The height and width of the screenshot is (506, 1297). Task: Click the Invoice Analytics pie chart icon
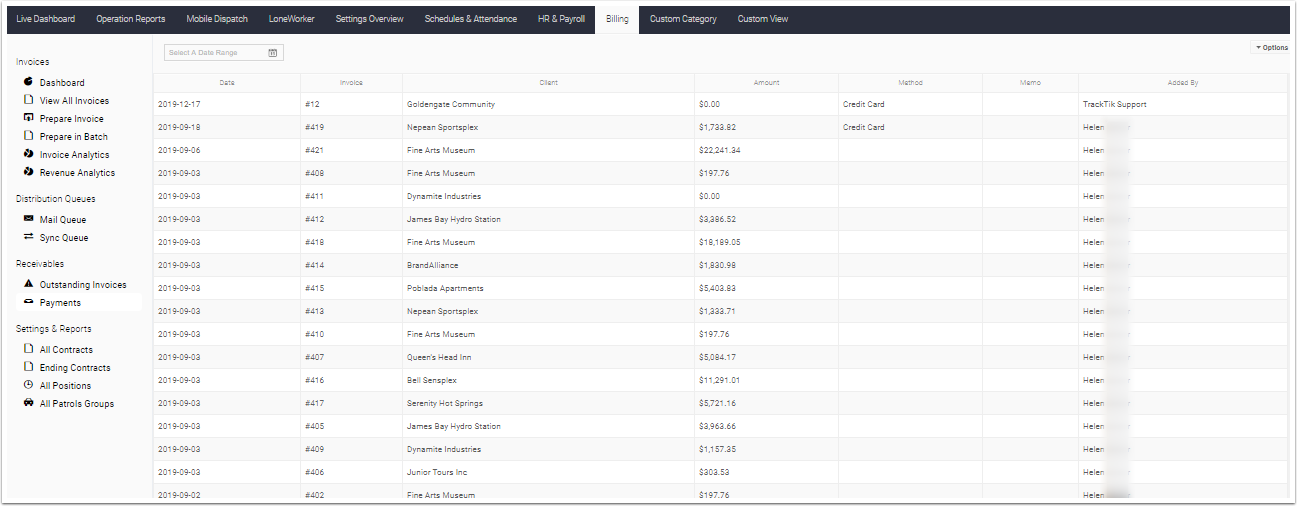pyautogui.click(x=29, y=154)
